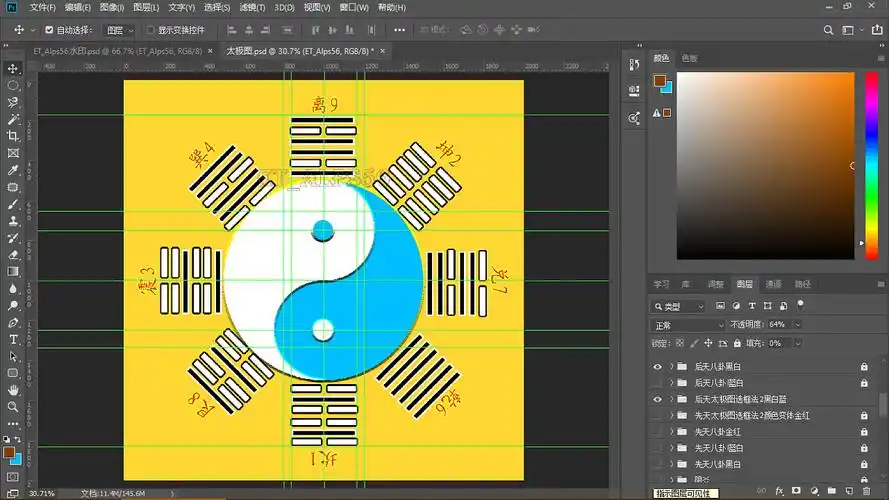Switch to the 通道 panel tab

click(x=773, y=285)
